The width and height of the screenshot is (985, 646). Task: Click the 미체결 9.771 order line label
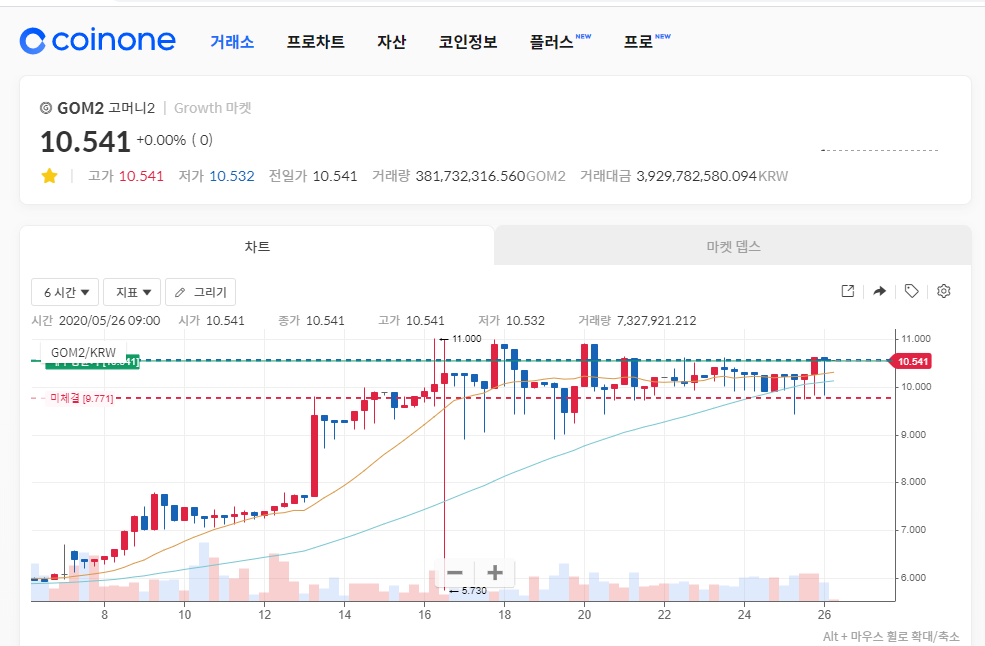tap(81, 398)
